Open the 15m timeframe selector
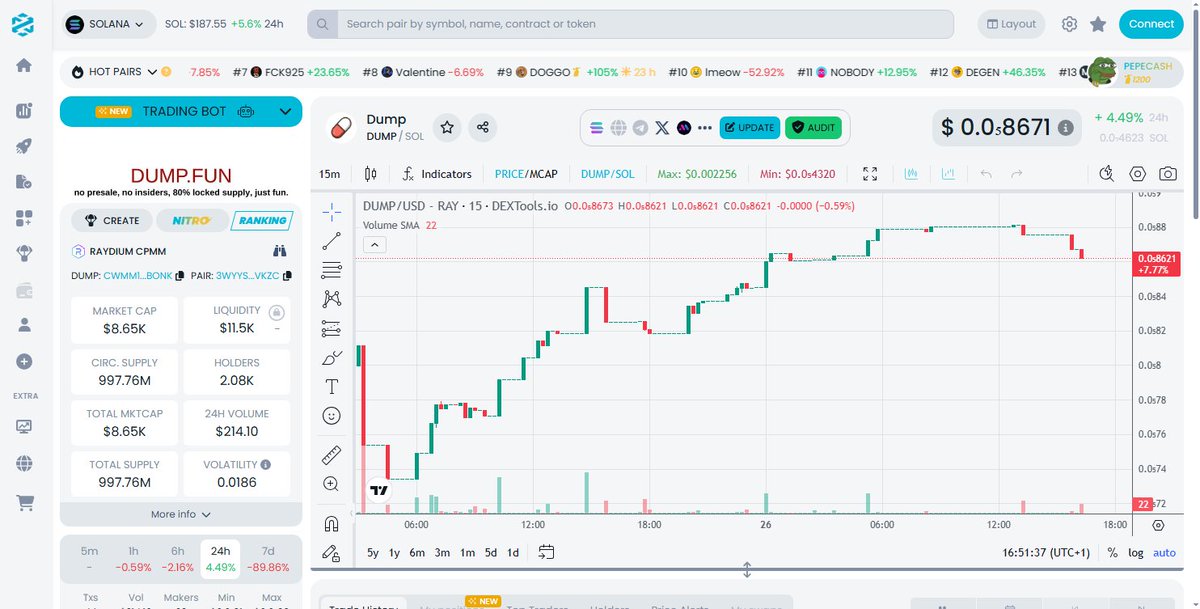 tap(329, 174)
